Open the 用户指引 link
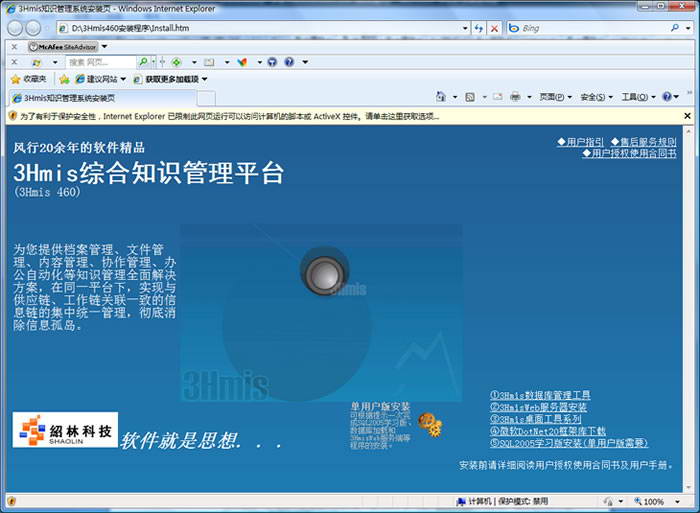 pyautogui.click(x=580, y=142)
